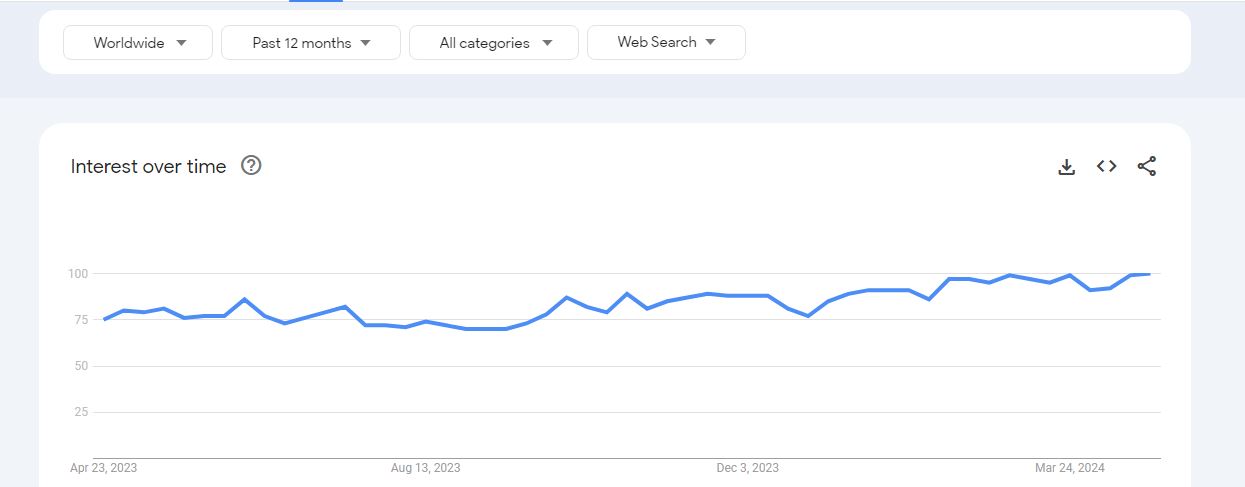Click the 50 value on y-axis
This screenshot has width=1245, height=487.
click(82, 366)
